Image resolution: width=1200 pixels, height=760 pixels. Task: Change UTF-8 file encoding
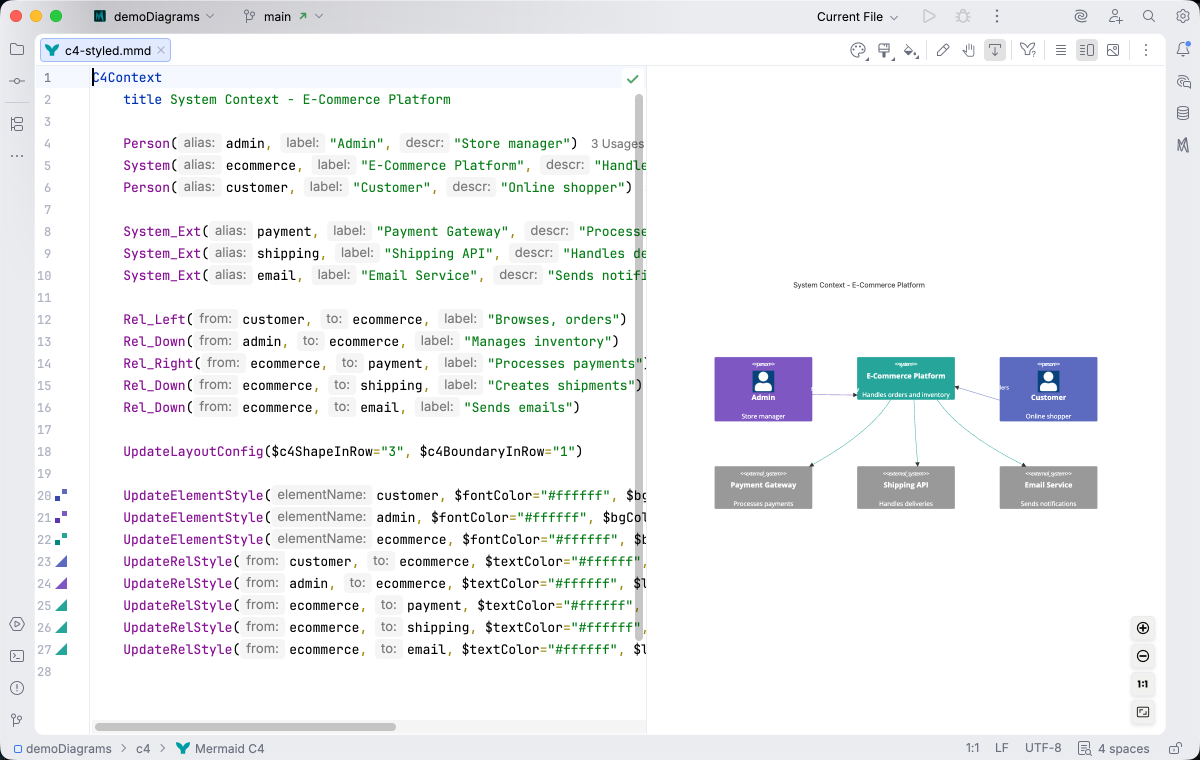point(1043,748)
